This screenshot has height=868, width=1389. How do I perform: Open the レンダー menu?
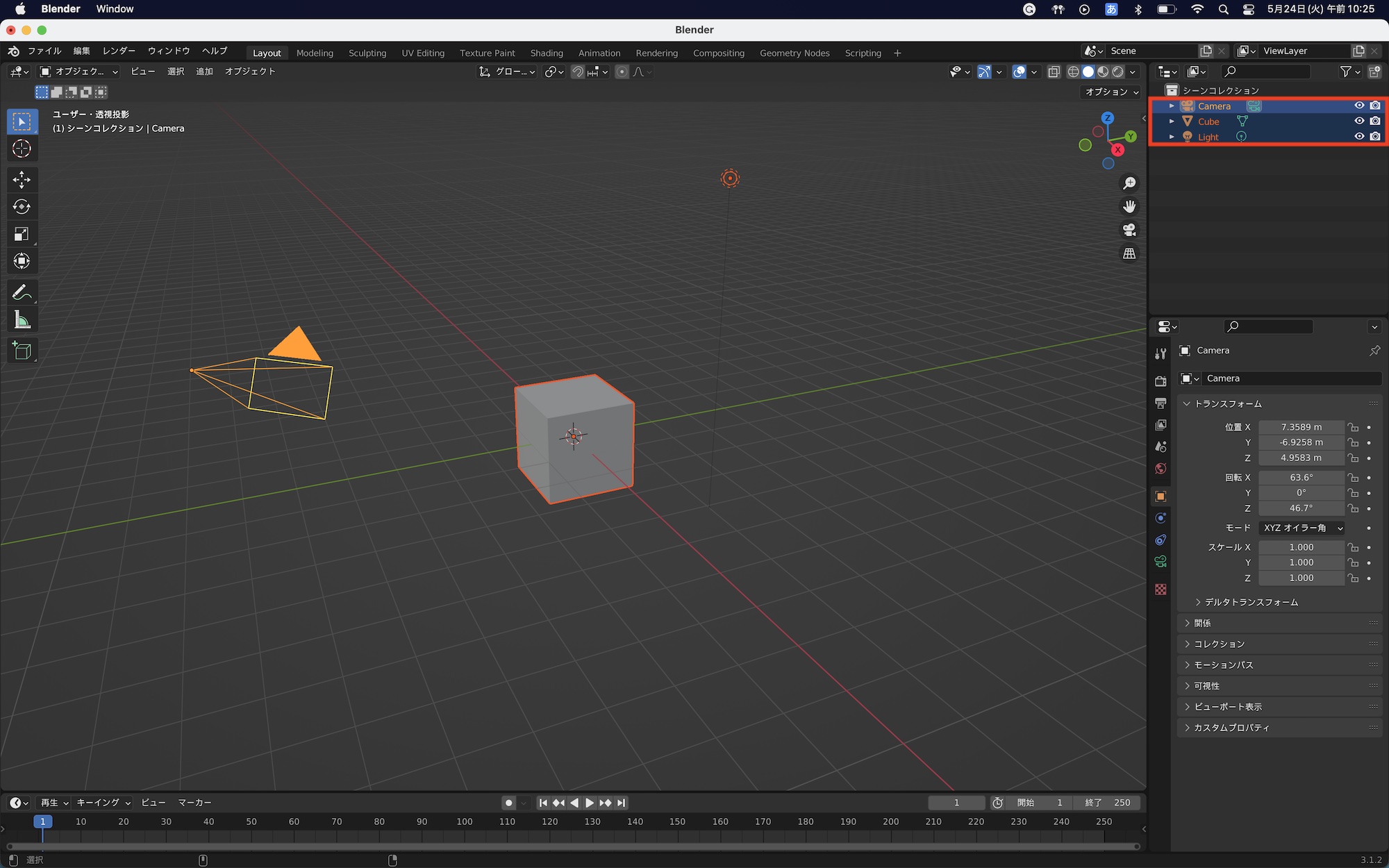point(119,51)
